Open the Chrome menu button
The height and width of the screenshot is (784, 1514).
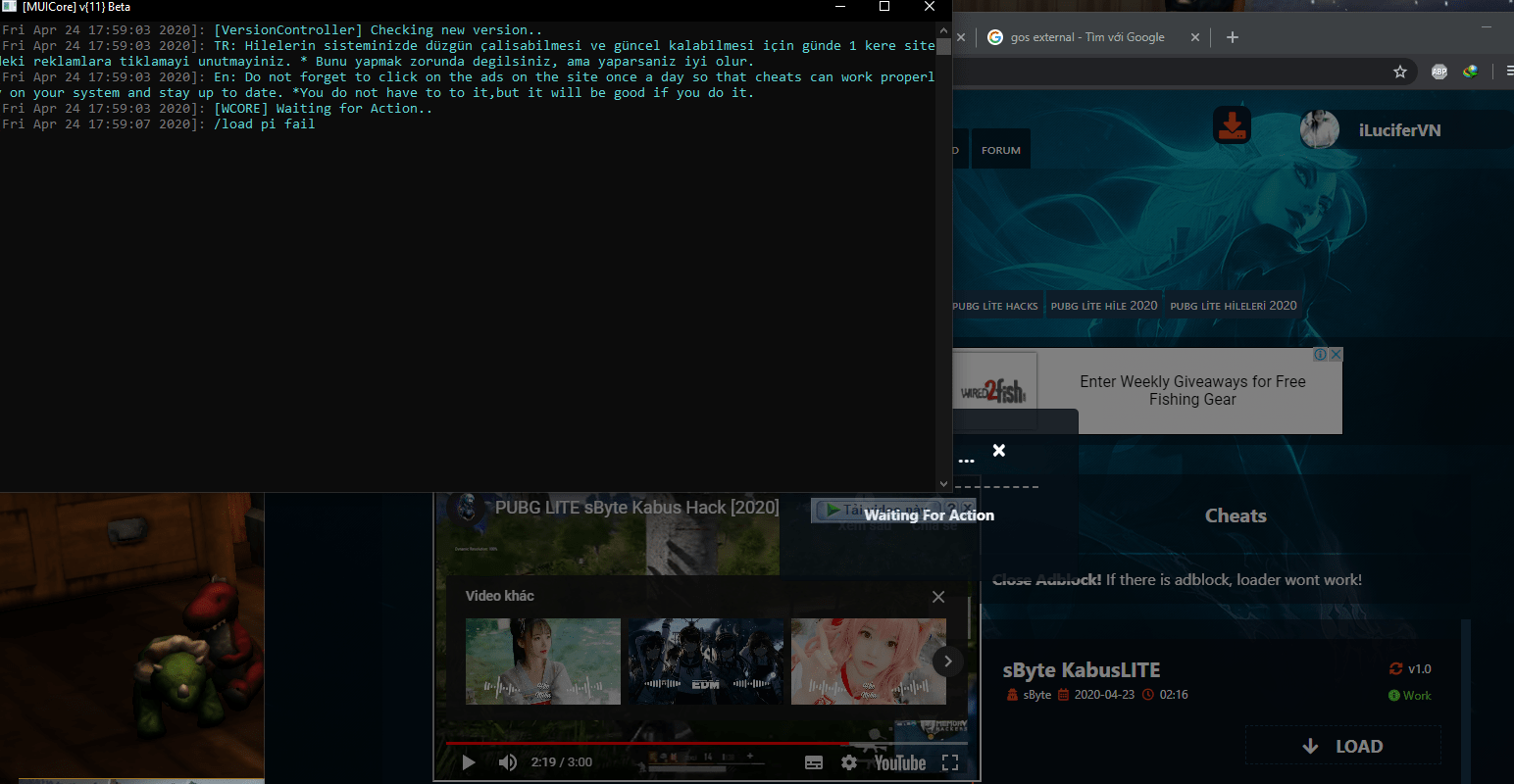(1509, 71)
